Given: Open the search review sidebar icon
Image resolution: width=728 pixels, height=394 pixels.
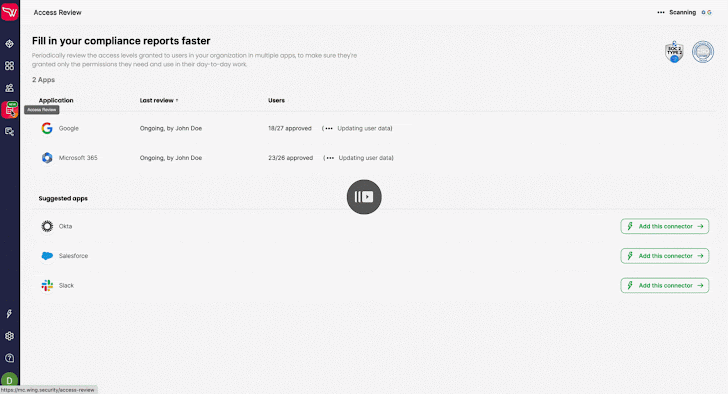Looking at the screenshot, I should pyautogui.click(x=9, y=132).
